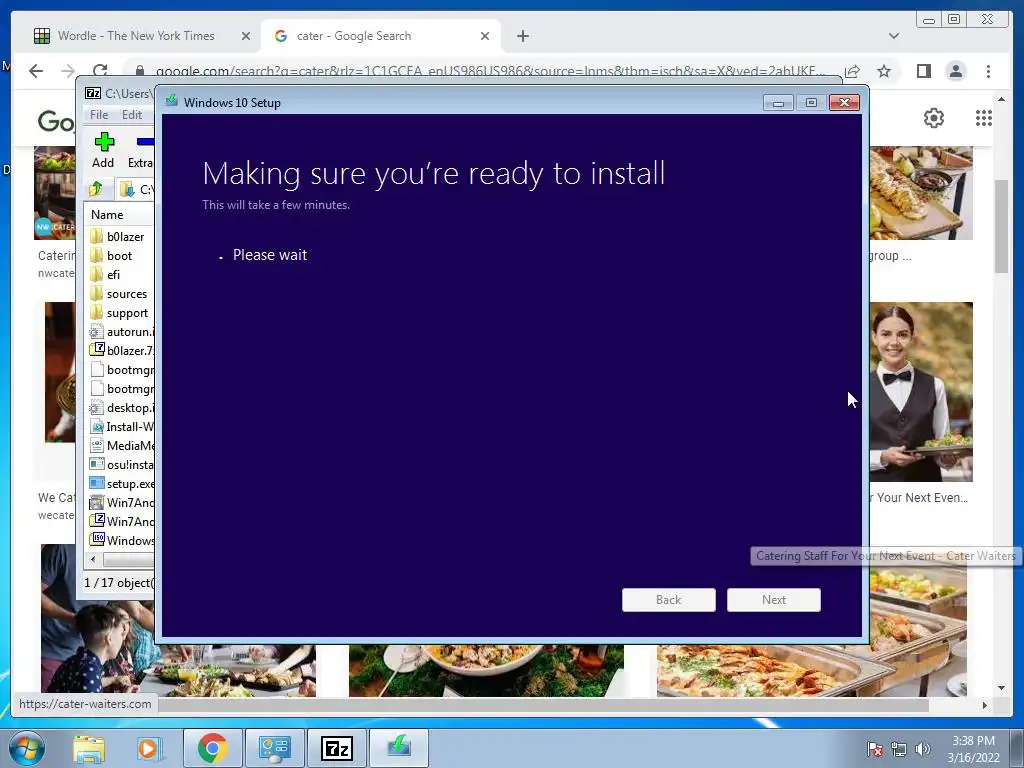Open Google quick settings gear
The width and height of the screenshot is (1024, 768).
click(x=933, y=118)
